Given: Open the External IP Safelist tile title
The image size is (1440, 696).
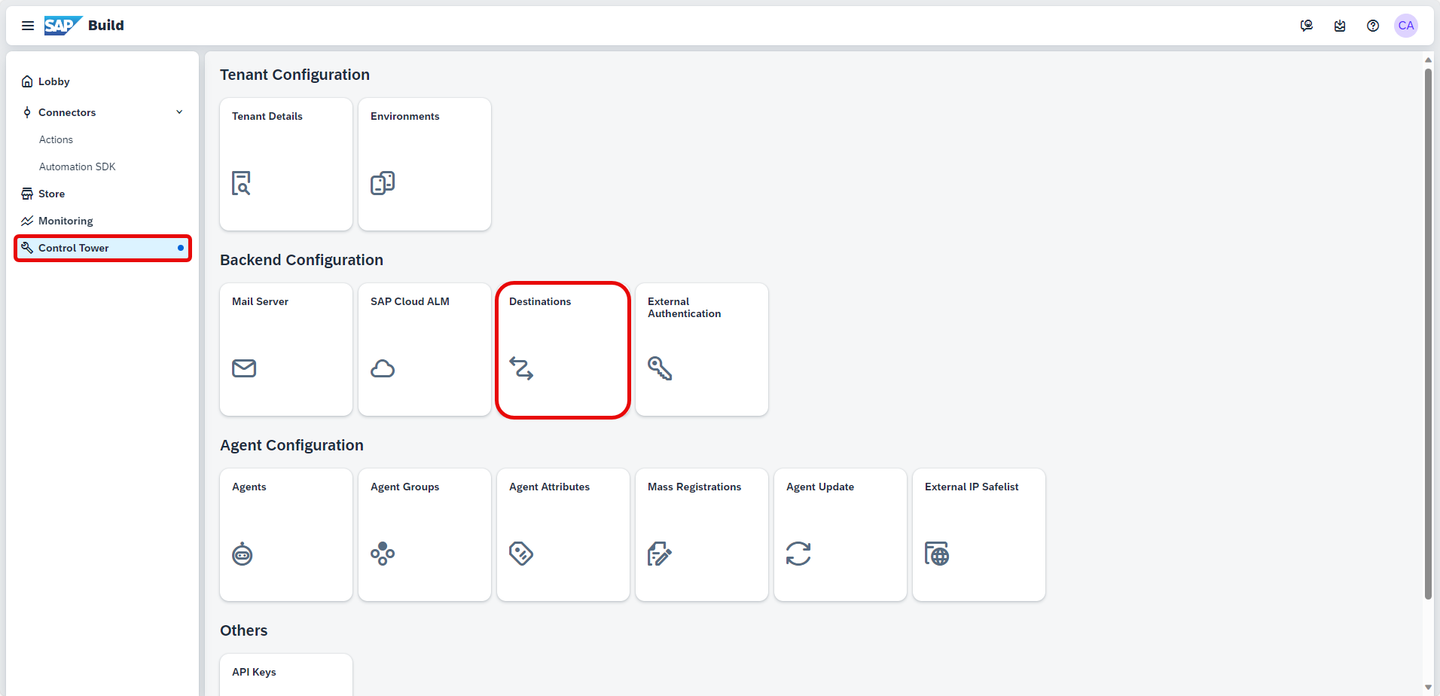Looking at the screenshot, I should 972,487.
